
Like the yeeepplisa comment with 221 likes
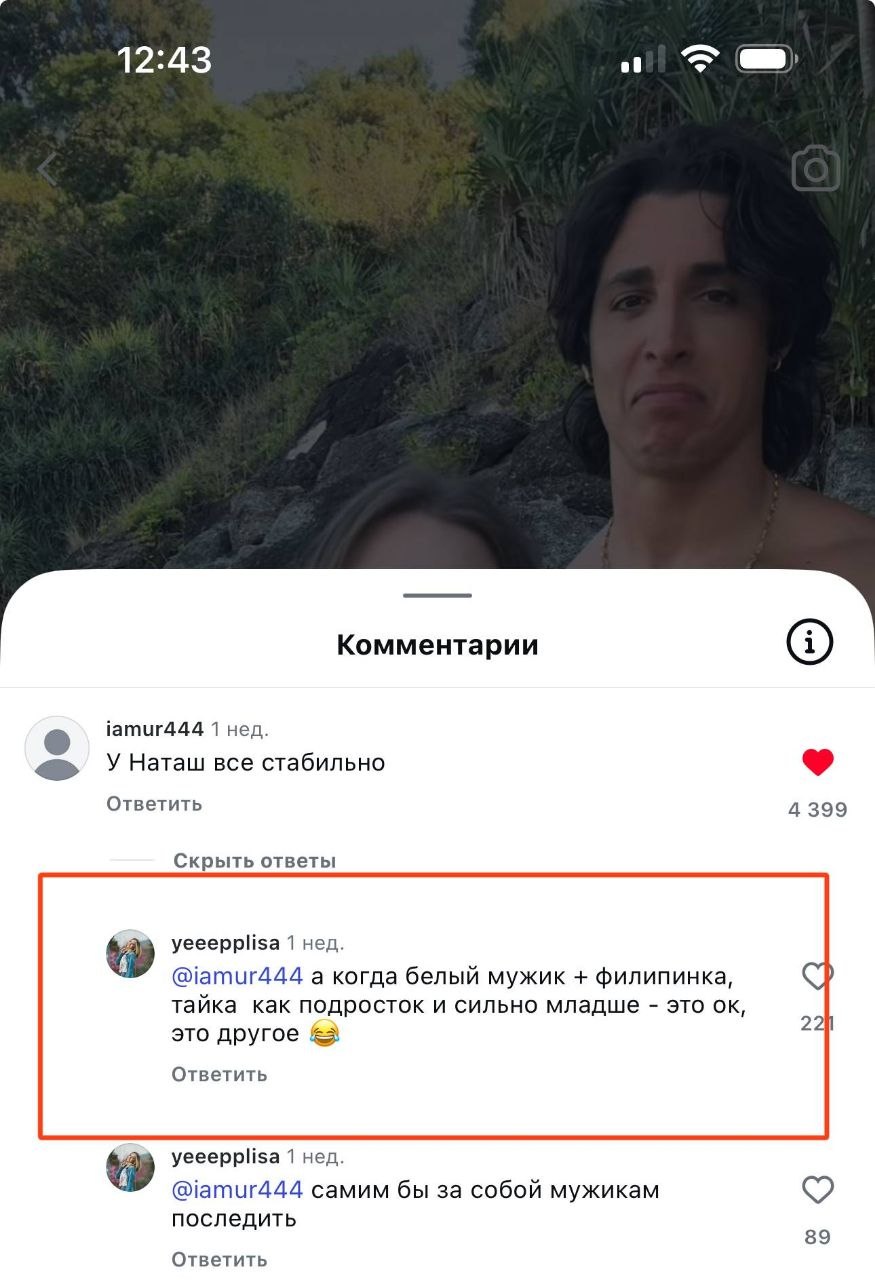818,976
